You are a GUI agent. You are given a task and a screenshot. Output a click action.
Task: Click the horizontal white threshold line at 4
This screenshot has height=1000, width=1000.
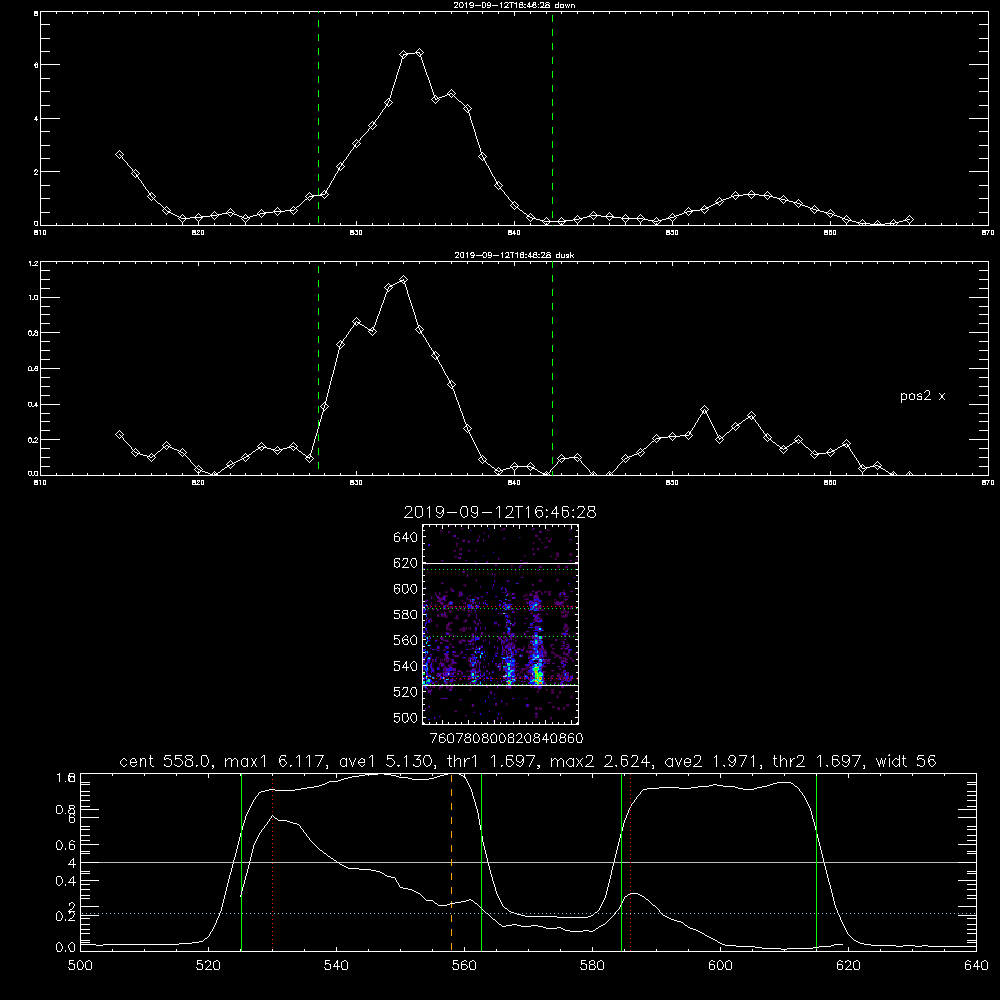(x=528, y=862)
